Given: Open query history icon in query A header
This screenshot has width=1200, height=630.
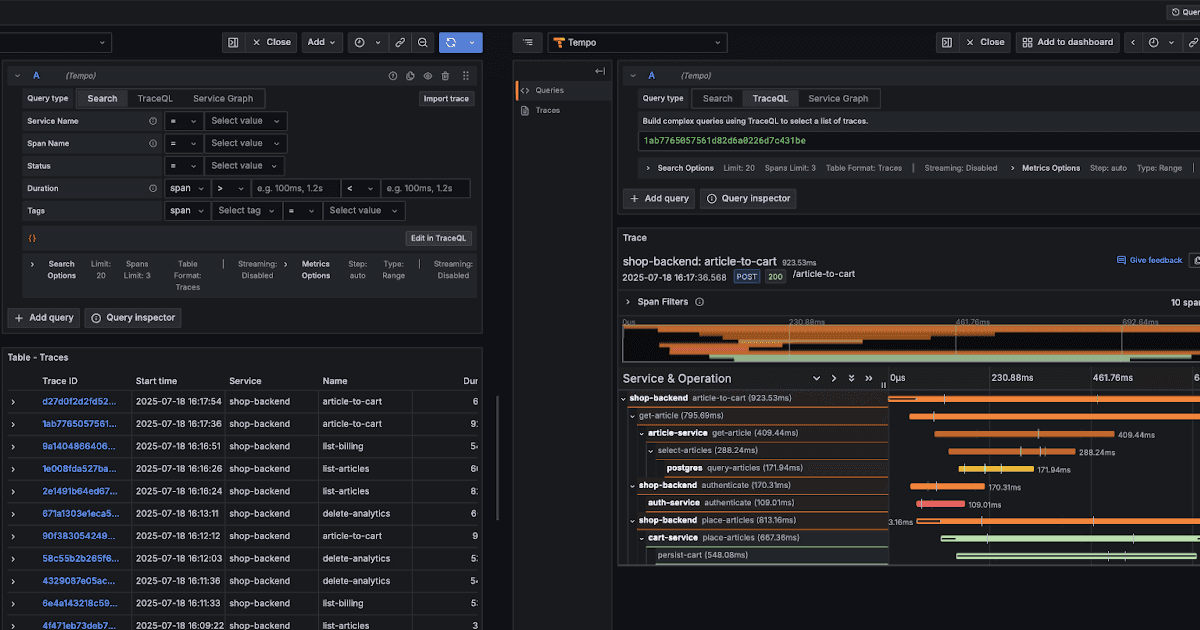Looking at the screenshot, I should [410, 75].
